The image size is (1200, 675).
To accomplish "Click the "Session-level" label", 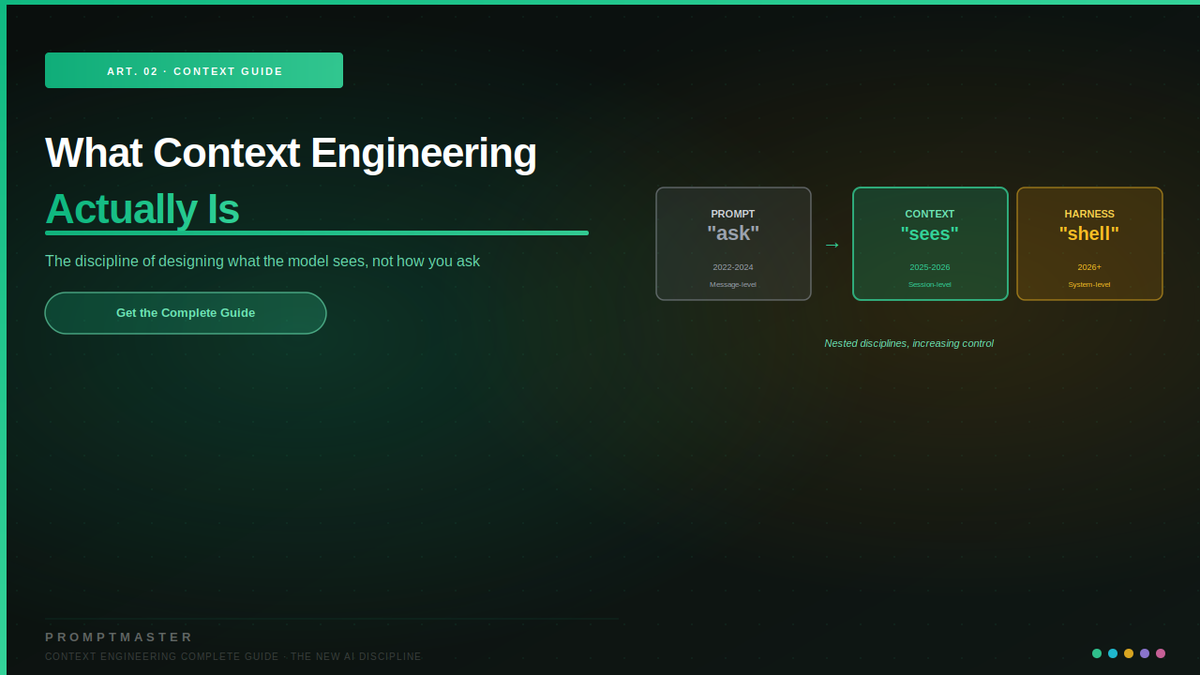I will 930,285.
